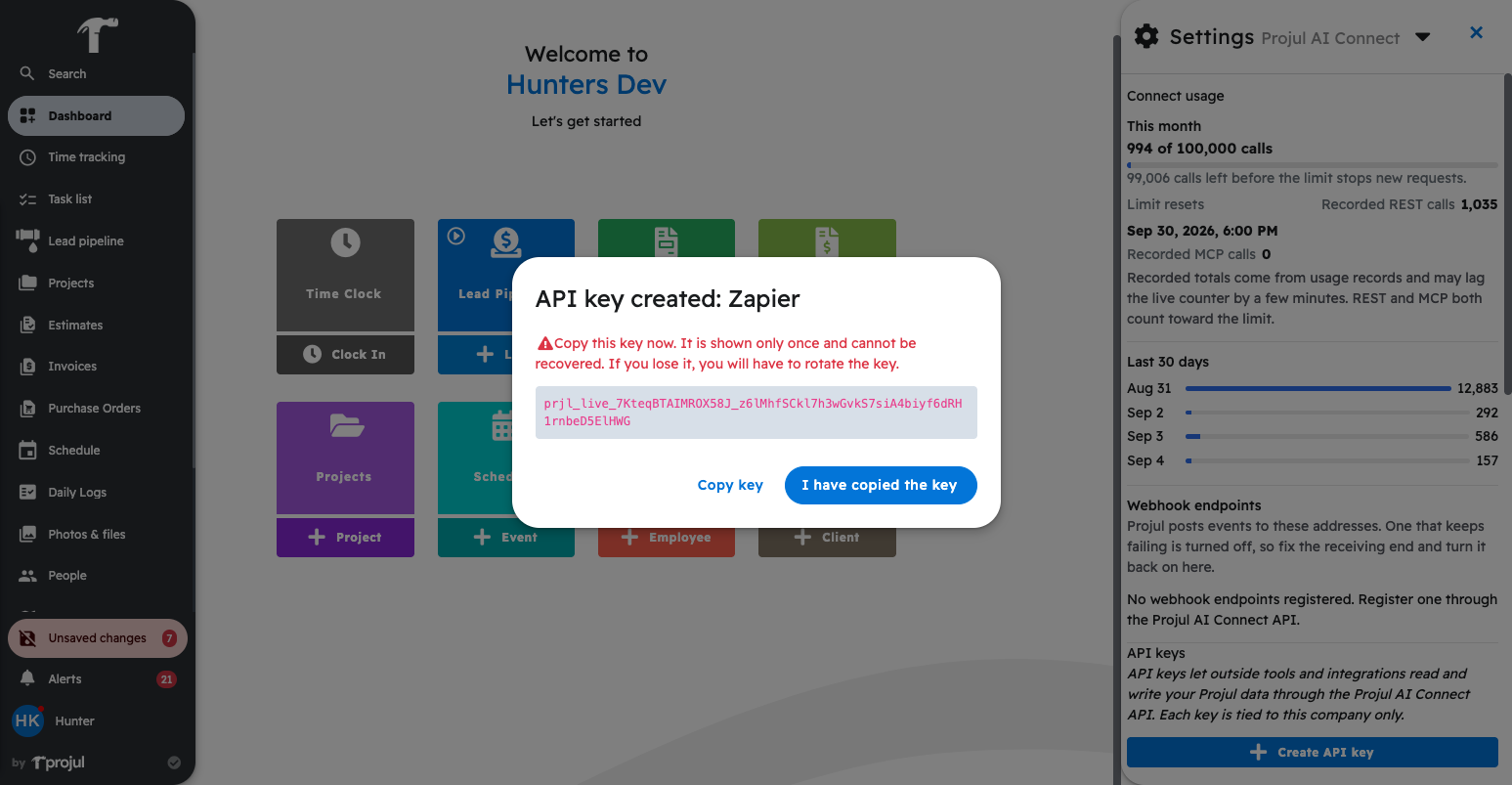Click the 12,883 call count

click(x=1478, y=388)
